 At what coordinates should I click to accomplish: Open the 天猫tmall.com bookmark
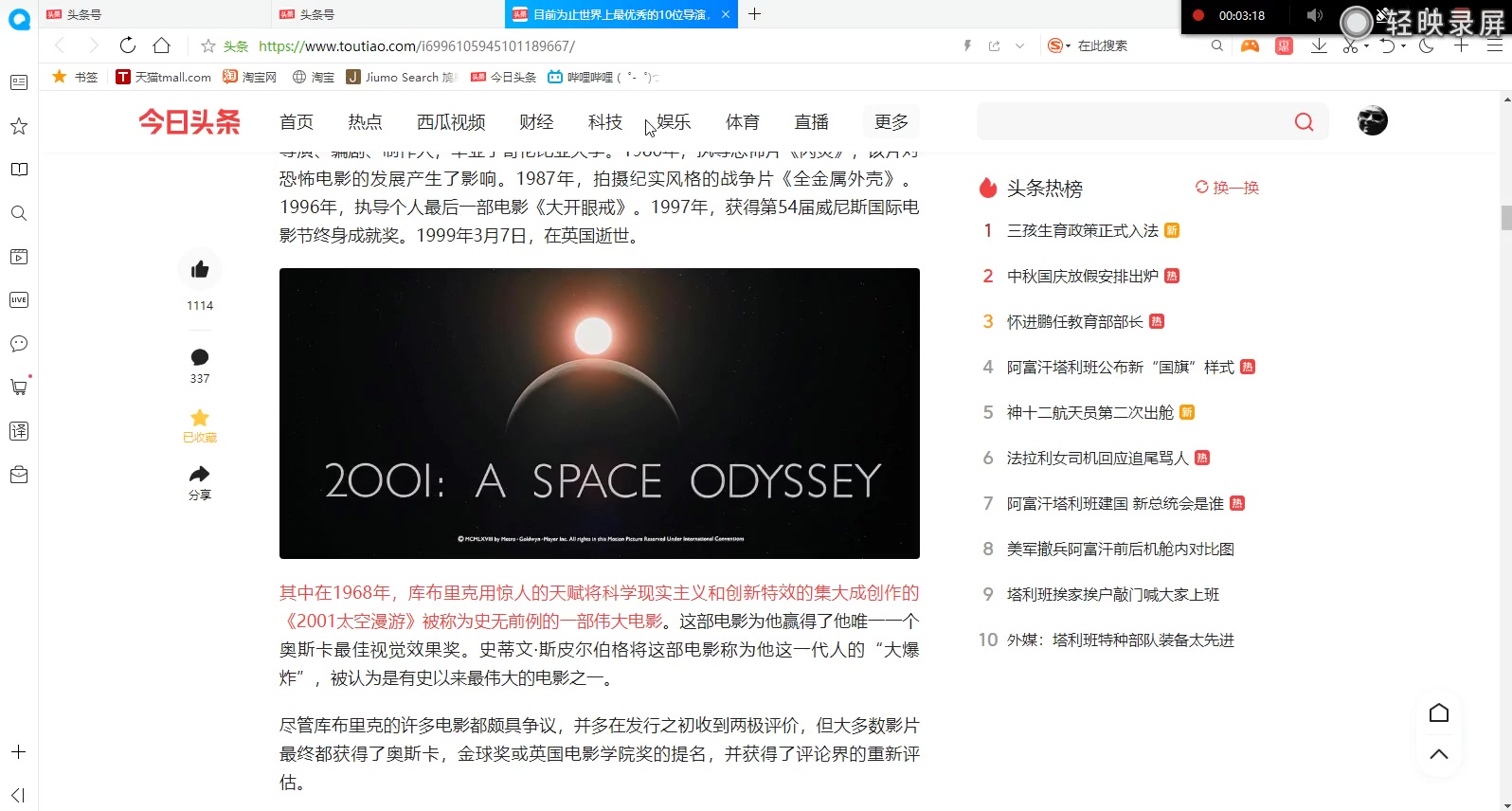(x=163, y=77)
